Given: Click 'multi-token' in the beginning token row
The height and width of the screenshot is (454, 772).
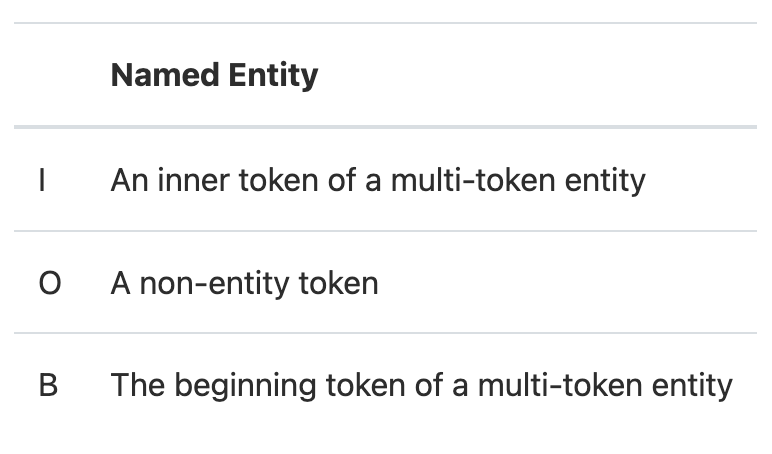Looking at the screenshot, I should point(561,385).
